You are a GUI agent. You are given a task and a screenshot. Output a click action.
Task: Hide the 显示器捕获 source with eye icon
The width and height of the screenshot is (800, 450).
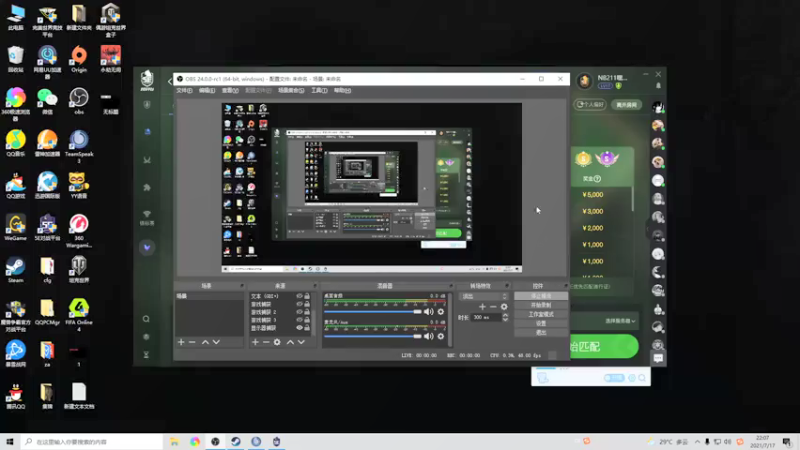[x=299, y=328]
